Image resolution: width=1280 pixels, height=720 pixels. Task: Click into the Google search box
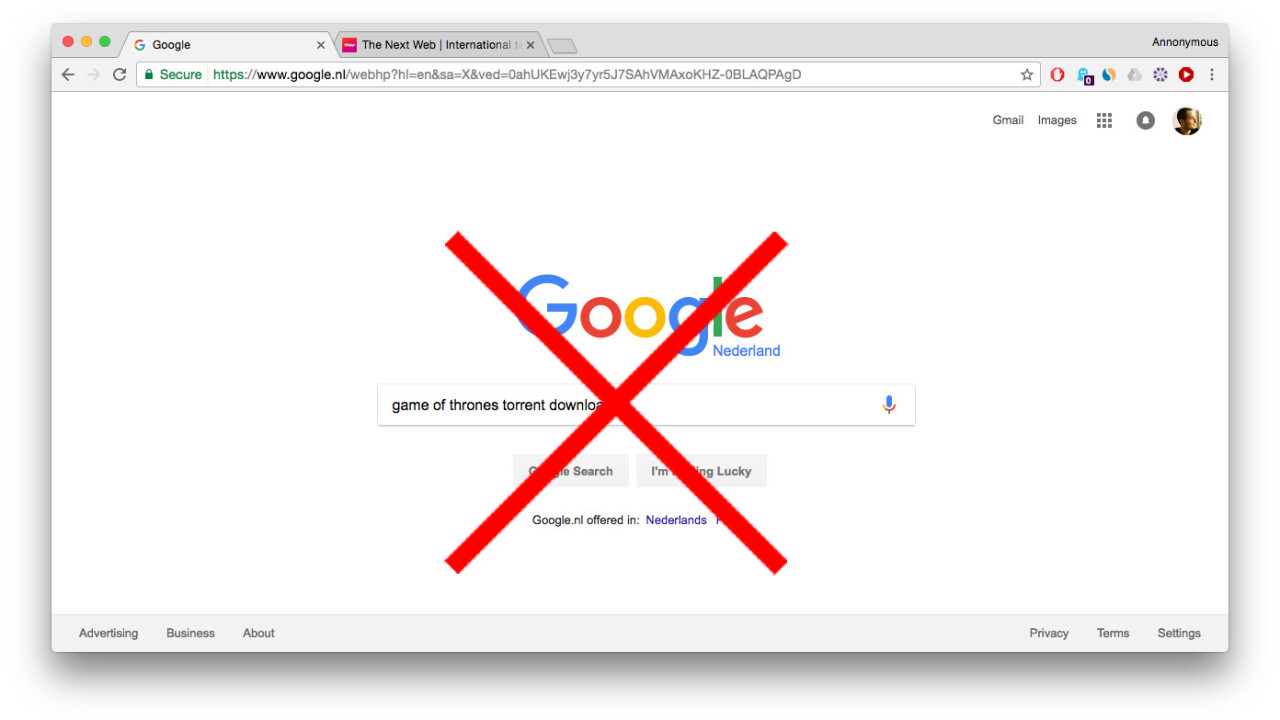tap(646, 405)
